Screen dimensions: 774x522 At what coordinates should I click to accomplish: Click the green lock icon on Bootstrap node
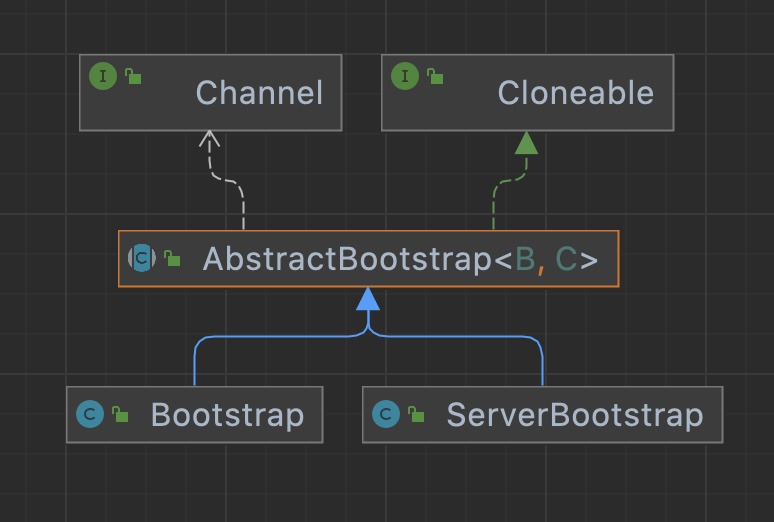click(x=120, y=414)
